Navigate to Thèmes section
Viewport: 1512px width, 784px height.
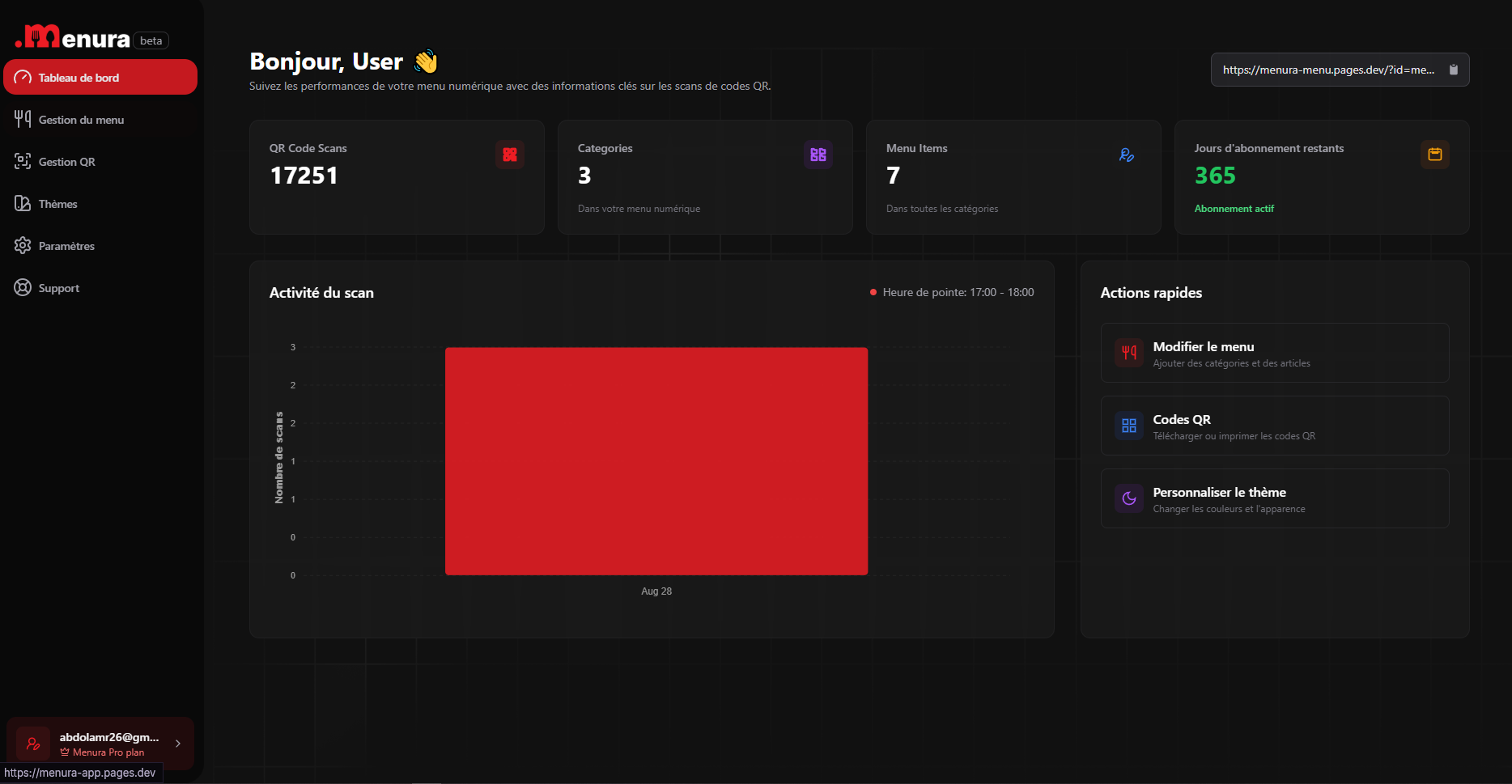pyautogui.click(x=57, y=204)
